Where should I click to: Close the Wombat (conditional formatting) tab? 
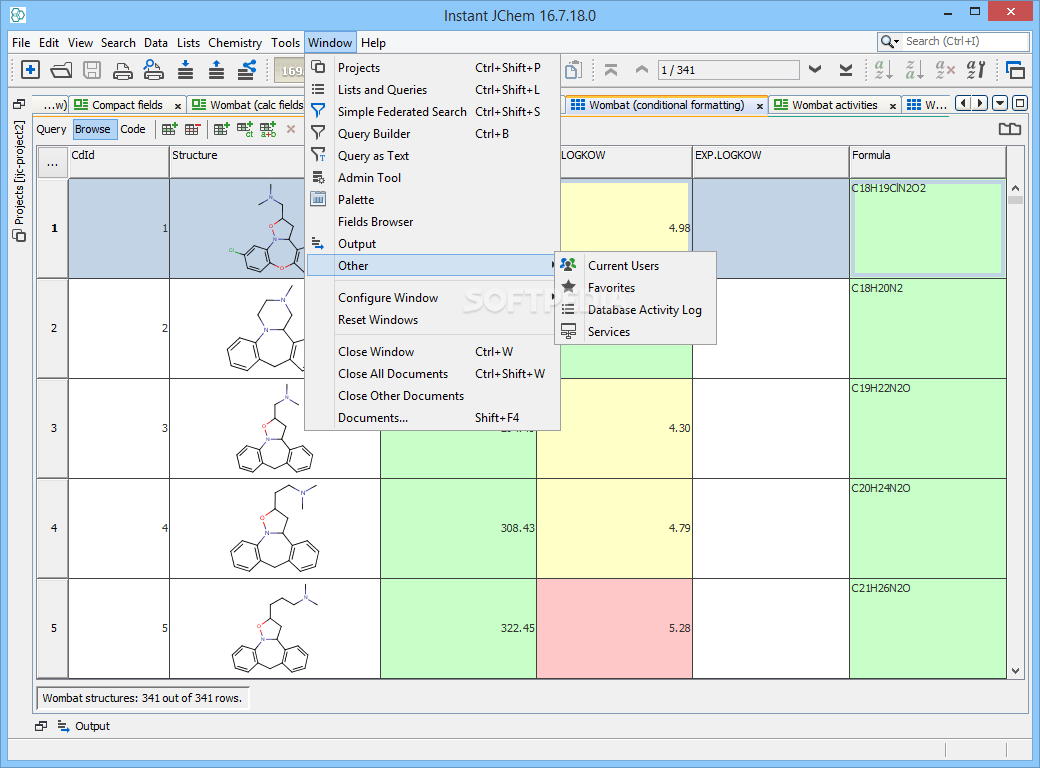pyautogui.click(x=759, y=106)
